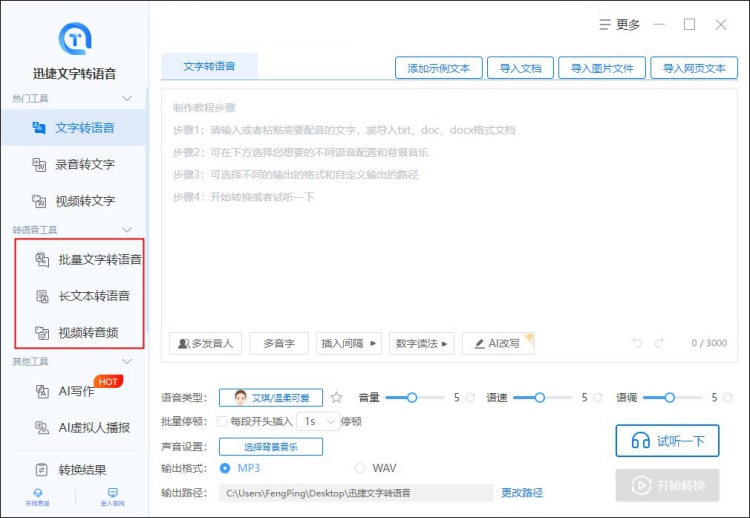The image size is (750, 518).
Task: Click the 长文本转语音 sidebar icon
Action: 42,296
